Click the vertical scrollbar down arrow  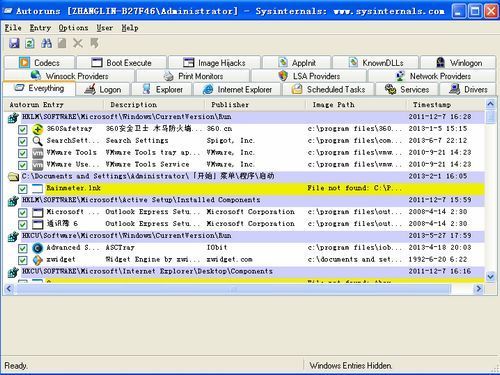pos(490,276)
